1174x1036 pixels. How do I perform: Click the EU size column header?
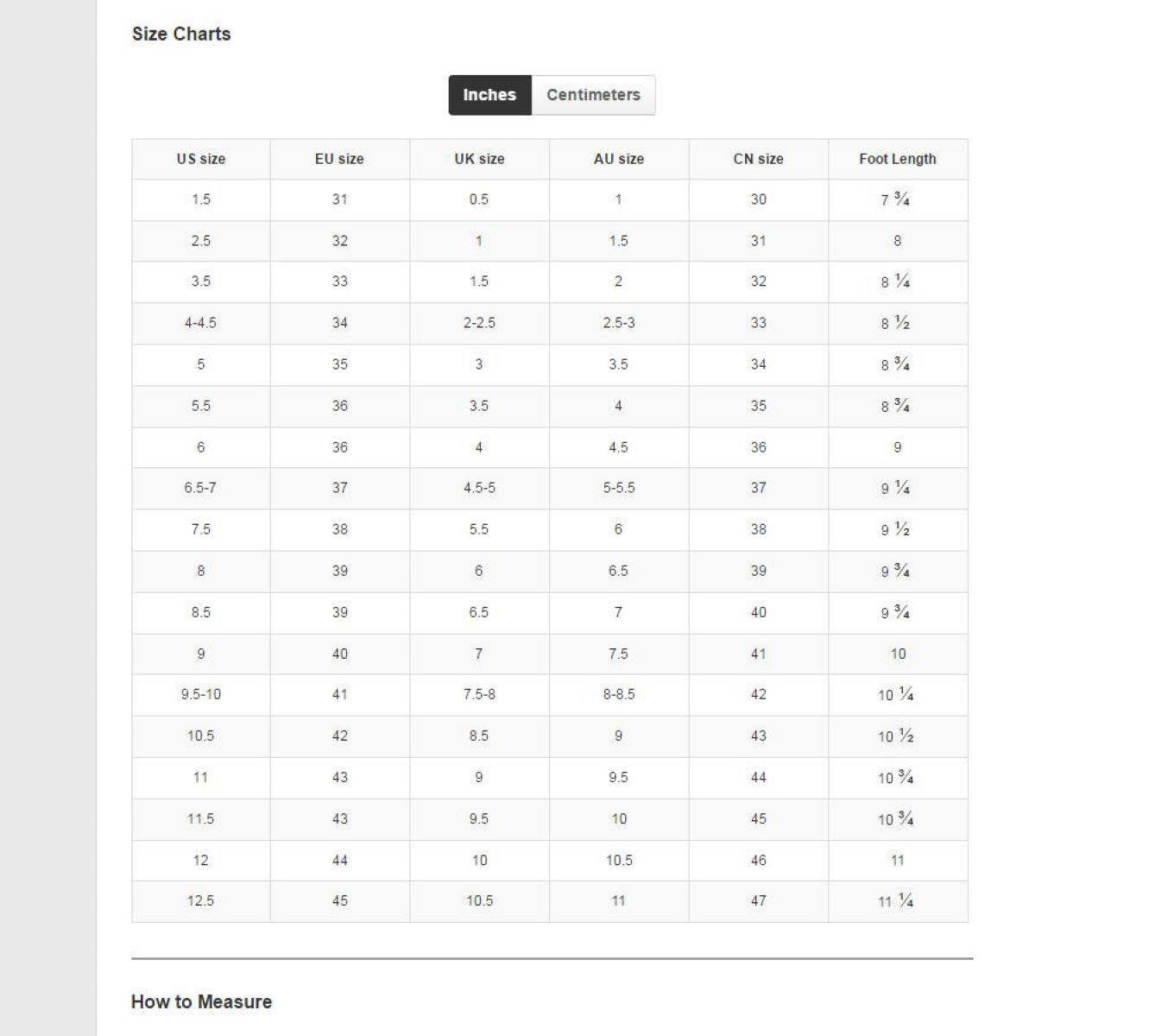click(x=339, y=159)
